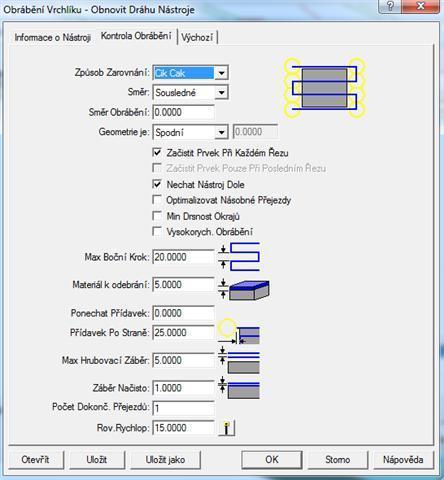Expand the Směr dropdown showing Sousledné
444x480 pixels.
coord(221,92)
